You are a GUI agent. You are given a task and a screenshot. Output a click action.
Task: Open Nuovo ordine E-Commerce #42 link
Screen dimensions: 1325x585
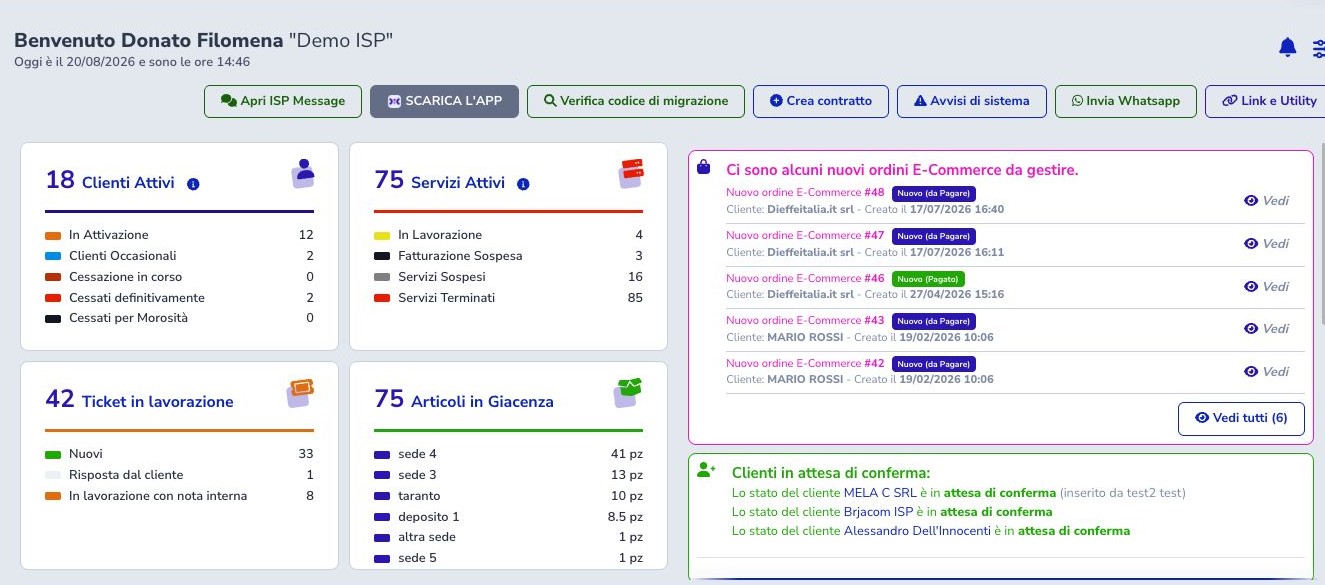tap(805, 363)
